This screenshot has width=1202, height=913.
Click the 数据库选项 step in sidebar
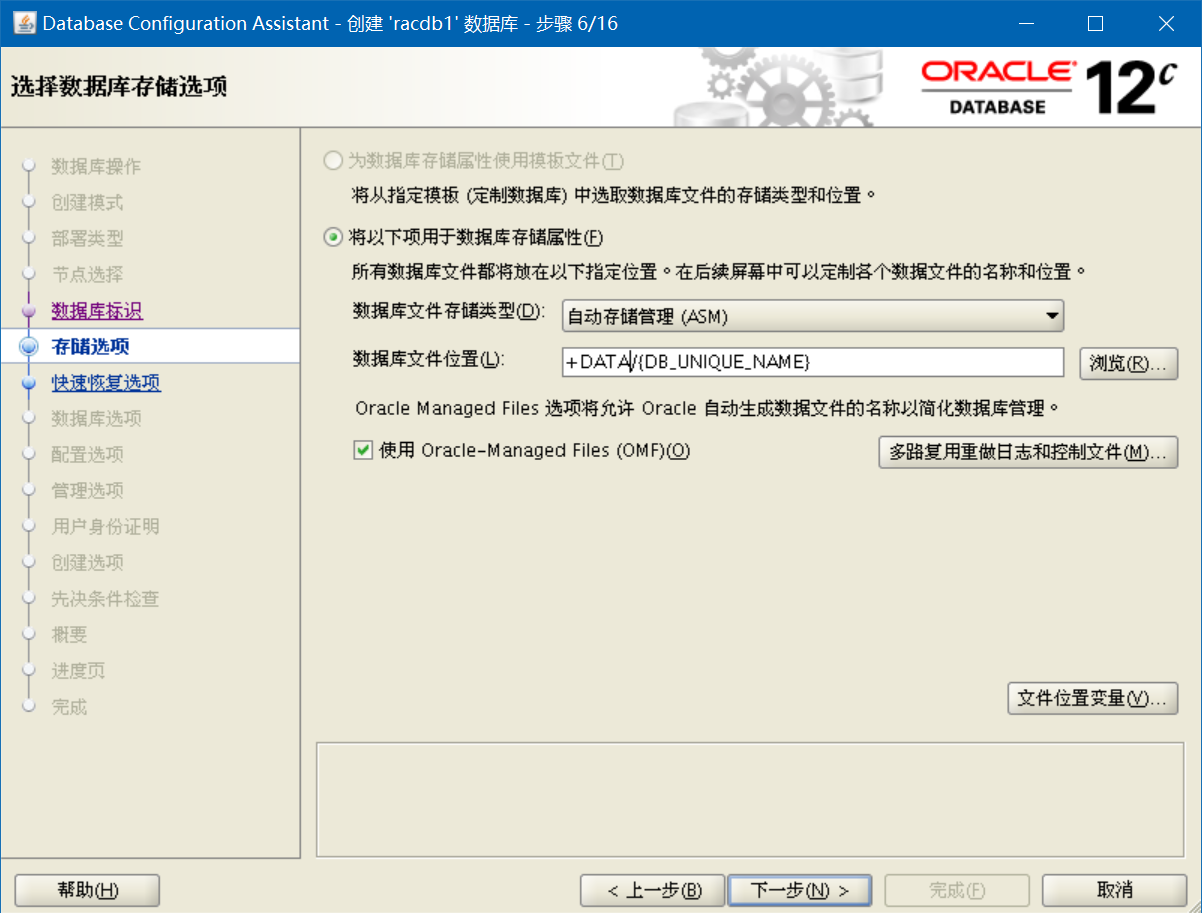point(96,418)
